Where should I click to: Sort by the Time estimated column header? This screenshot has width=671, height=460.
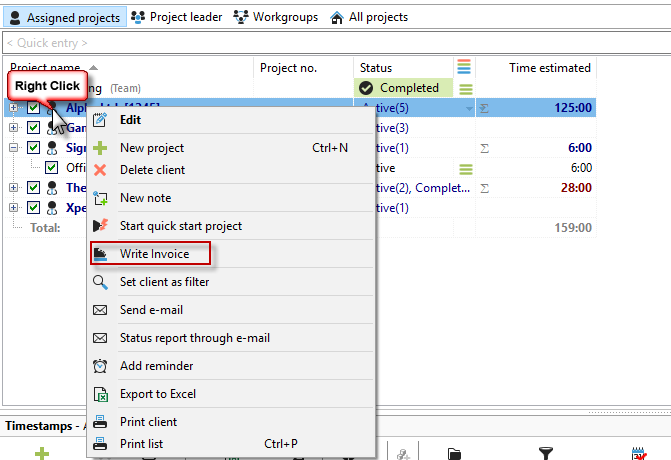click(x=550, y=67)
